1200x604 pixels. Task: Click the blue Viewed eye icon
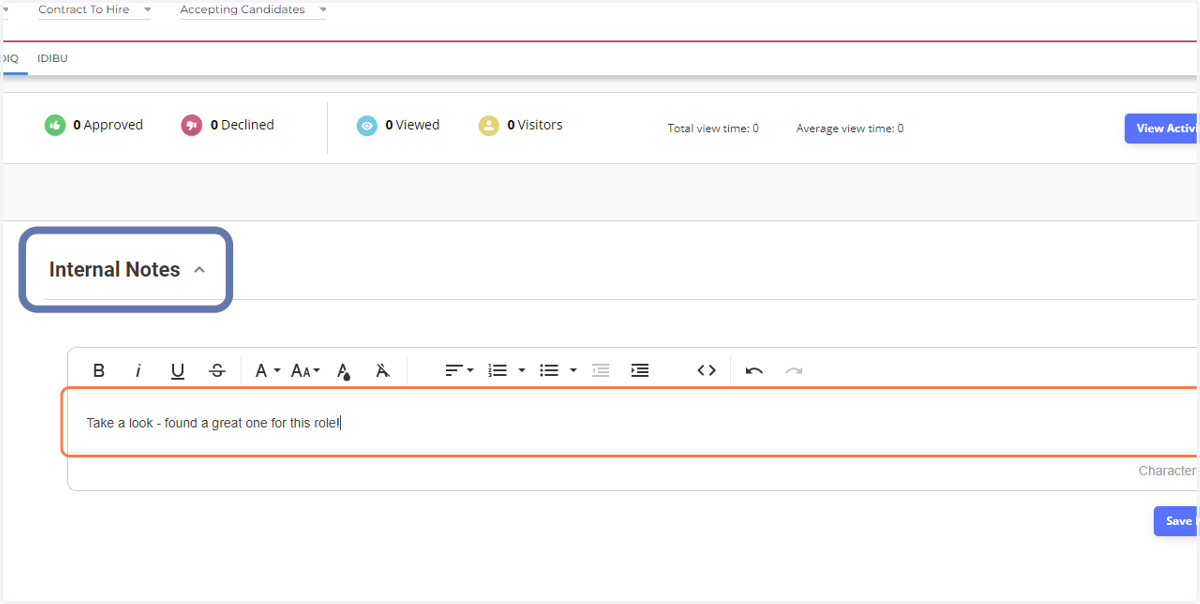click(367, 125)
